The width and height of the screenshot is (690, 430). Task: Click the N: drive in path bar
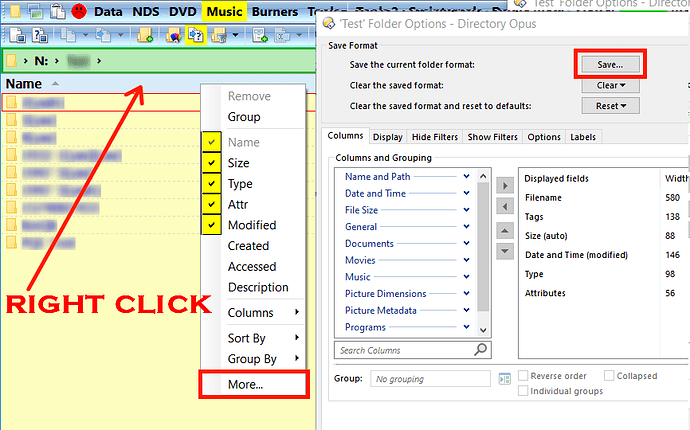(x=41, y=60)
